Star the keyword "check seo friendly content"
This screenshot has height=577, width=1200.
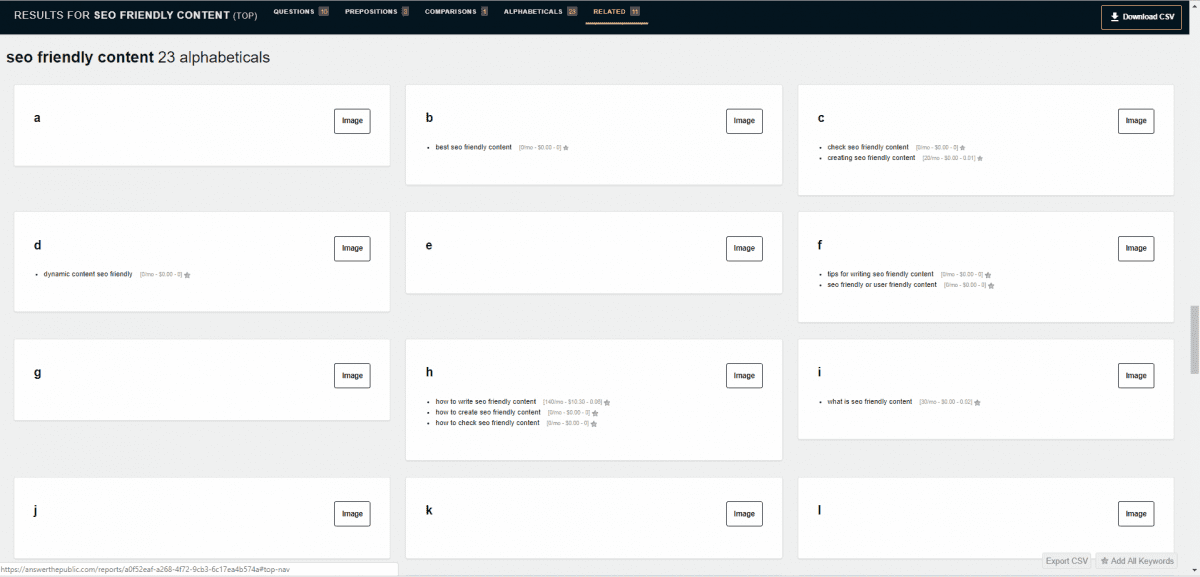pyautogui.click(x=961, y=147)
